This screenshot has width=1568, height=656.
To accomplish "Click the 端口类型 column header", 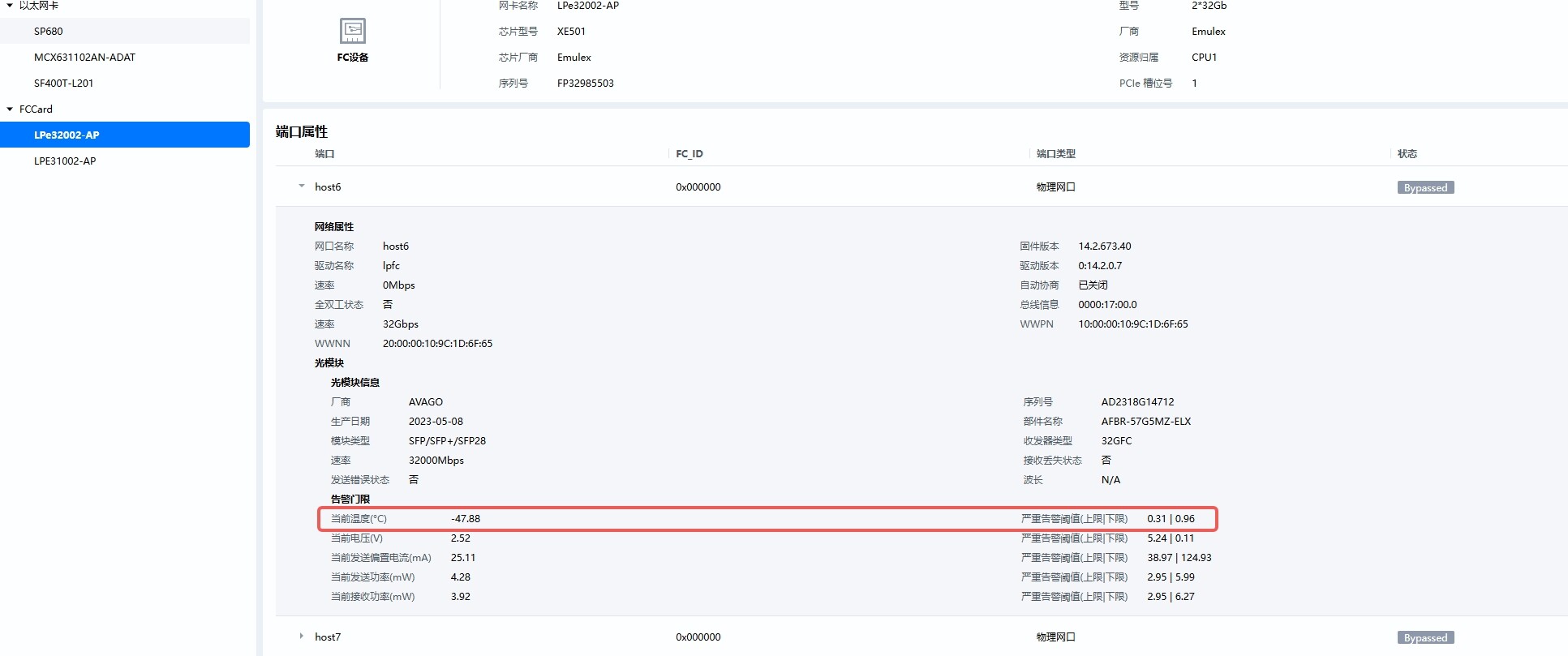I will (x=1055, y=154).
